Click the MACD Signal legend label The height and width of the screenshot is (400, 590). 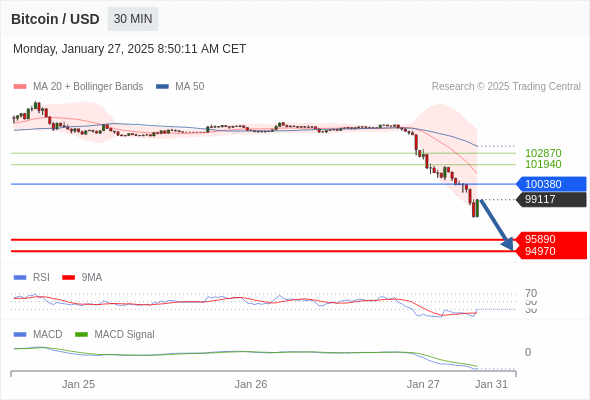[x=124, y=335]
